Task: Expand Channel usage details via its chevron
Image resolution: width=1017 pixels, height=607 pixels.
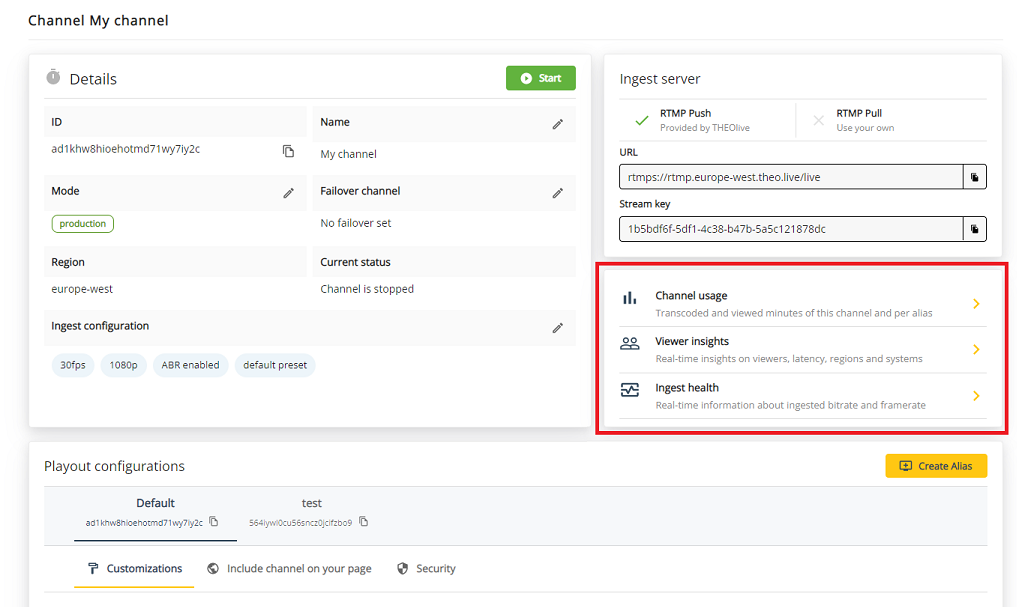Action: (976, 302)
